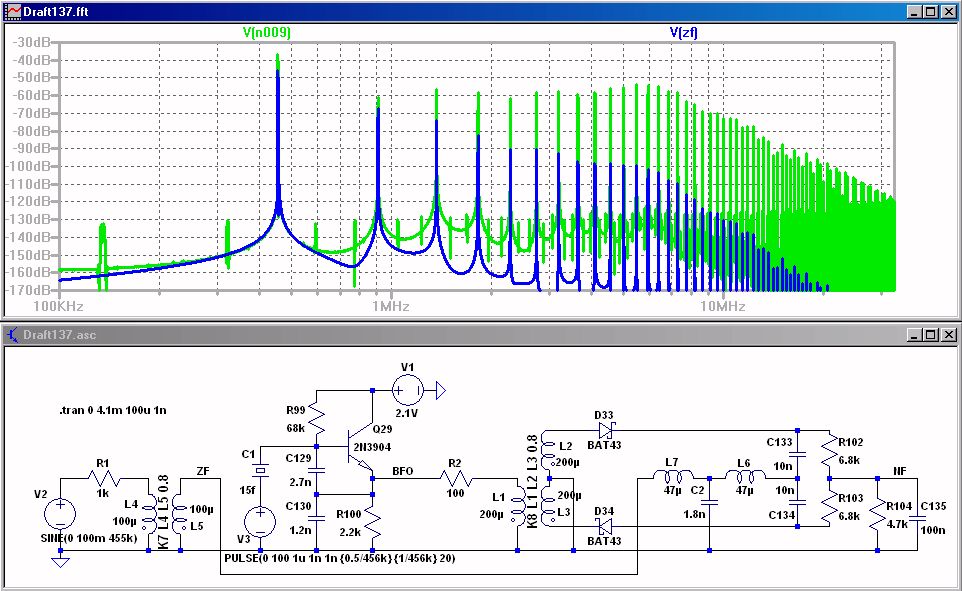Click the 2.1V value of V1
The width and height of the screenshot is (962, 591).
pos(407,413)
